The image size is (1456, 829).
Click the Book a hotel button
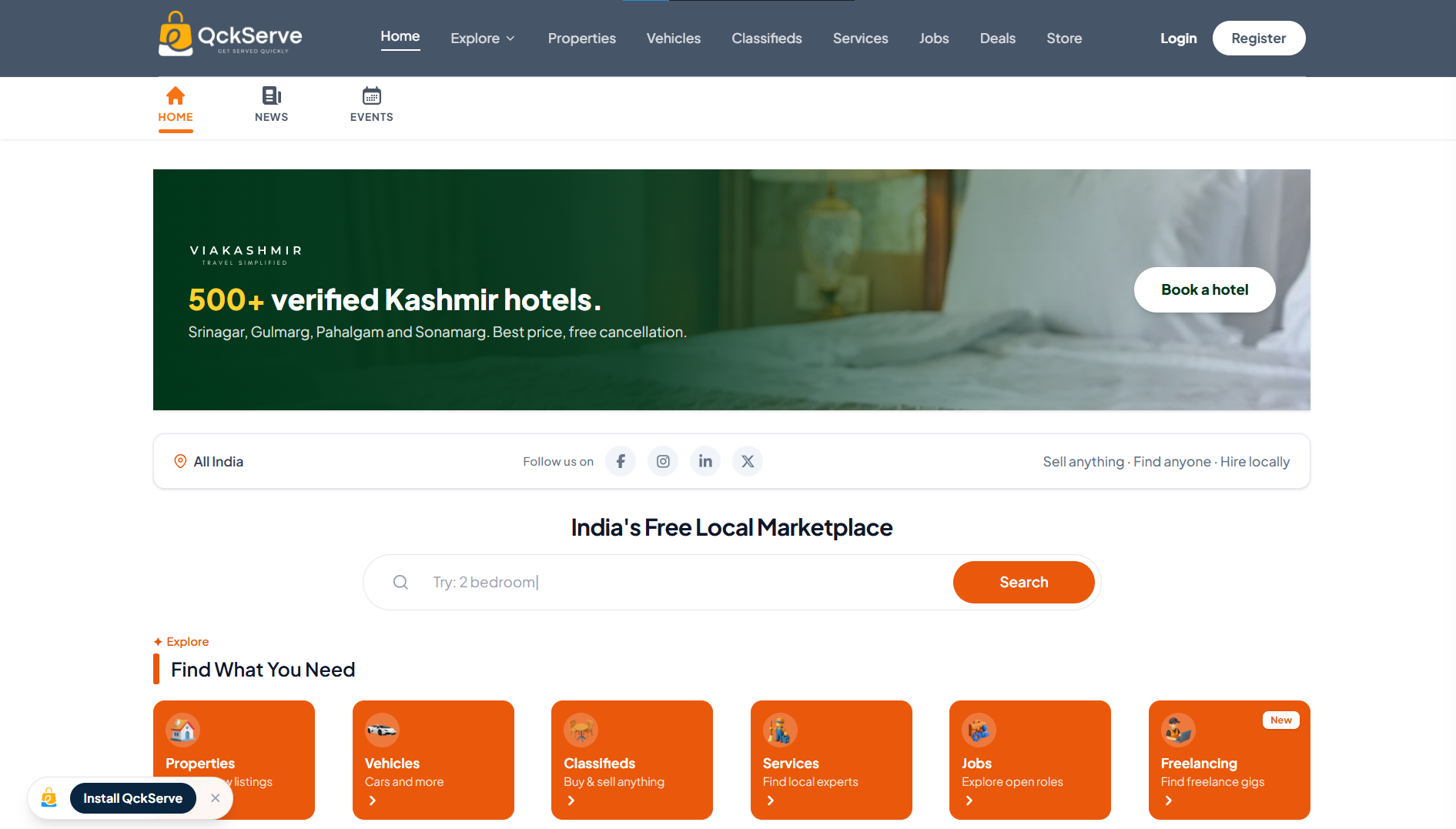(1205, 289)
